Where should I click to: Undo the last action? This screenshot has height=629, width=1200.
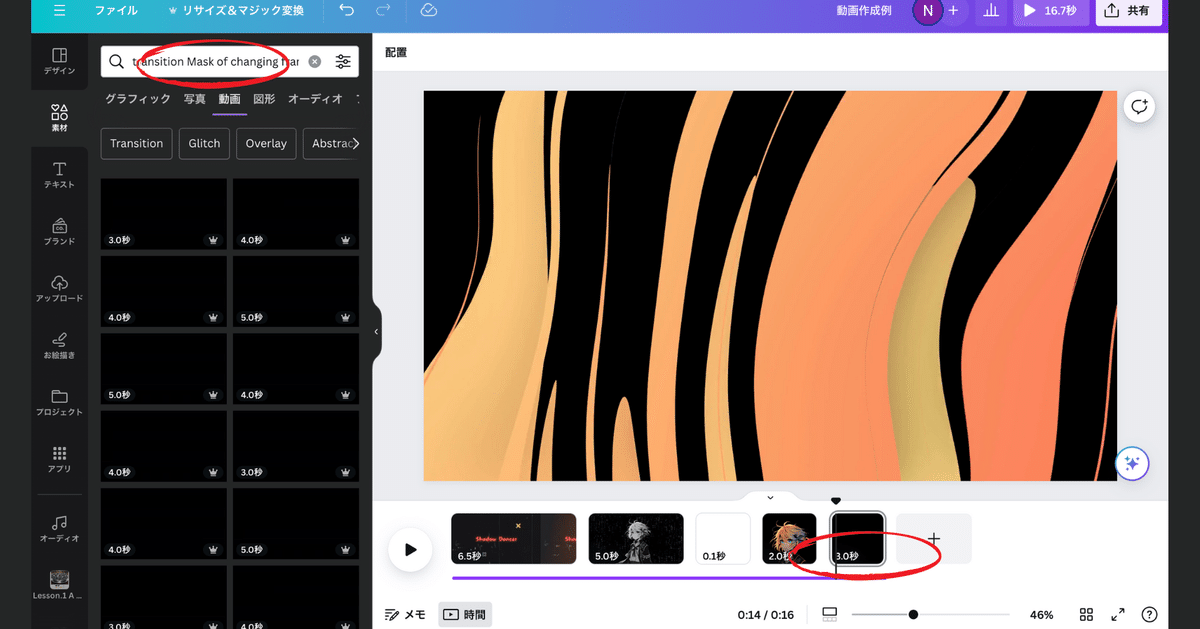(346, 11)
